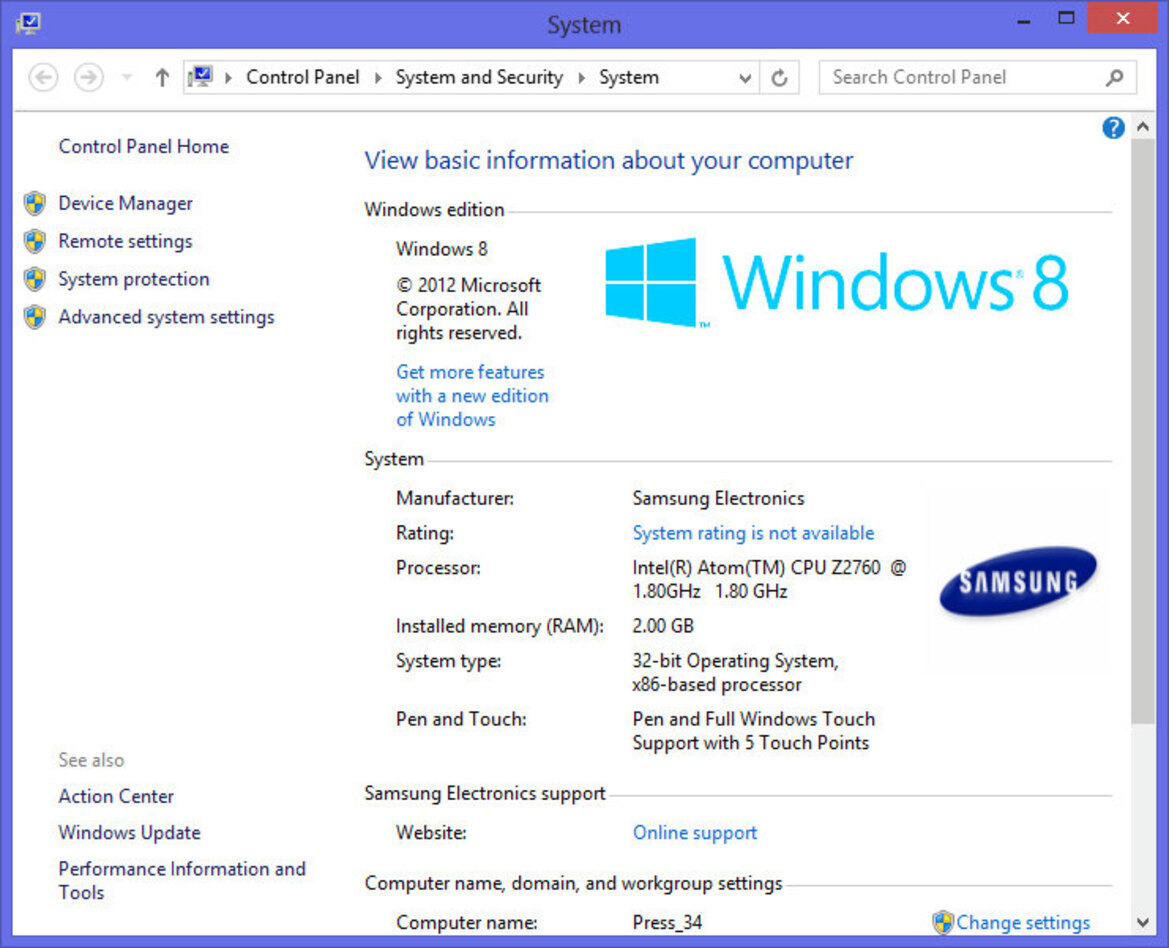Viewport: 1169px width, 948px height.
Task: Select System and Security breadcrumb
Action: coord(479,78)
